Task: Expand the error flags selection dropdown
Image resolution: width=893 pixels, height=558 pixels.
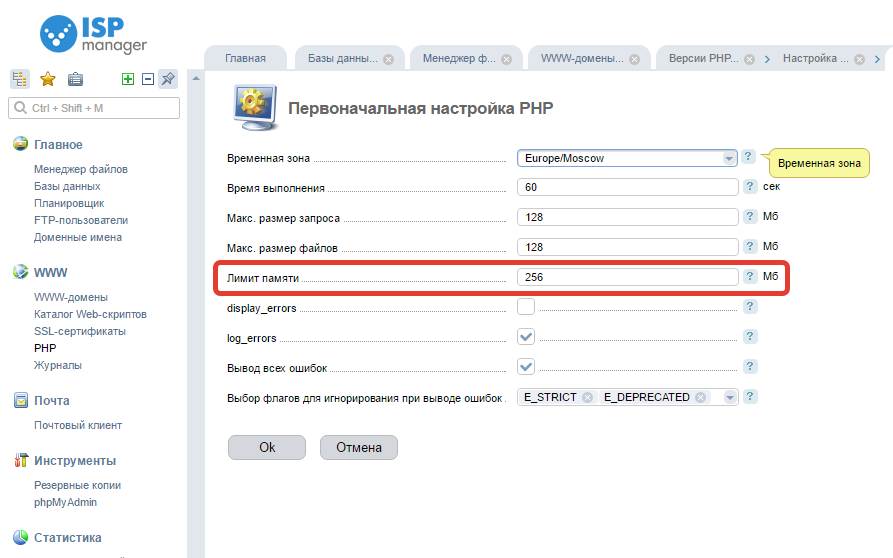Action: pos(729,397)
